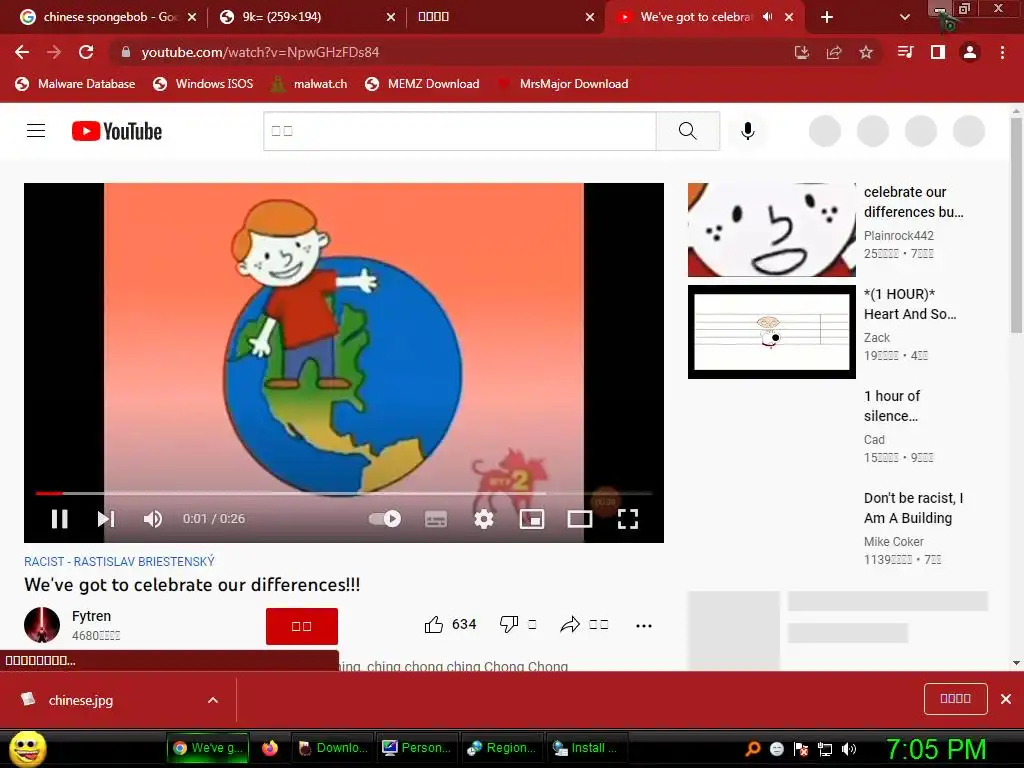Open the '1 hour of silence' suggested video

(x=891, y=406)
